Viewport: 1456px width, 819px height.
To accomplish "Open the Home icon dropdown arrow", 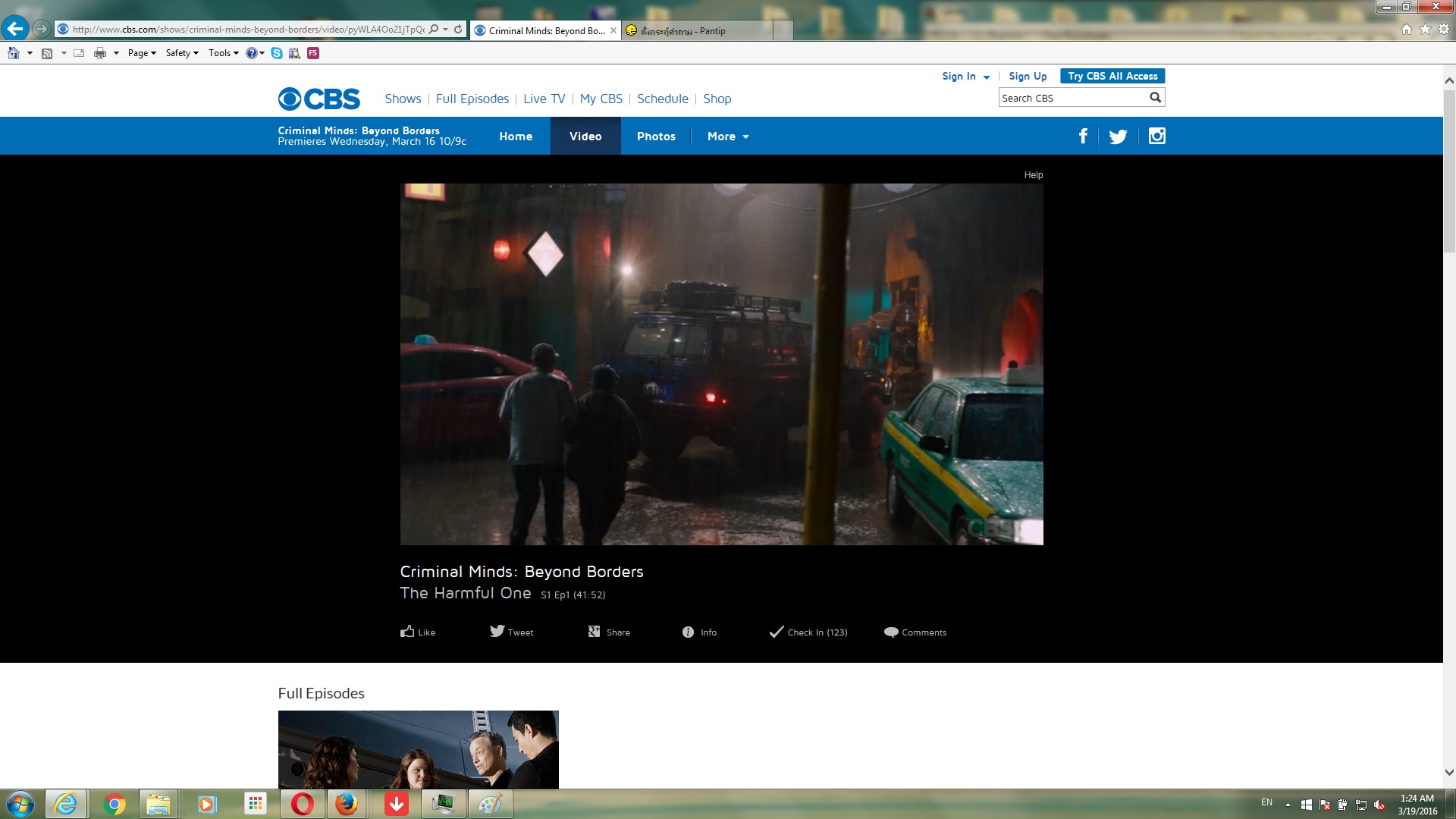I will click(30, 53).
